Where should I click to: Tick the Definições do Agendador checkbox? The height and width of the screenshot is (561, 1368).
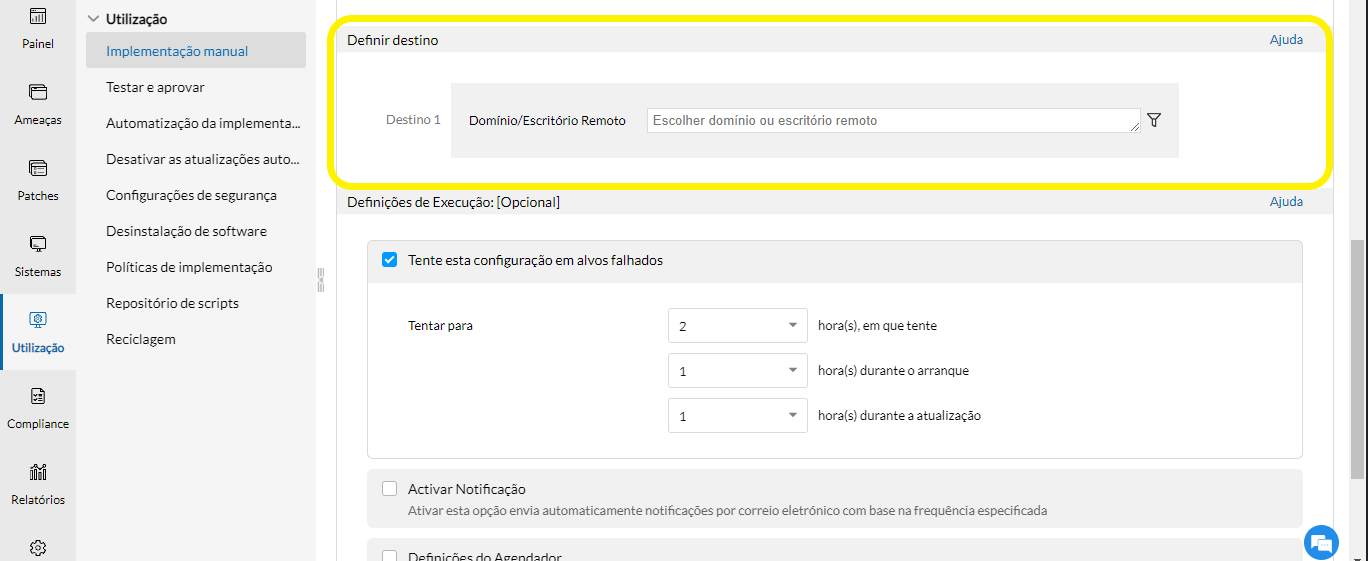point(390,556)
